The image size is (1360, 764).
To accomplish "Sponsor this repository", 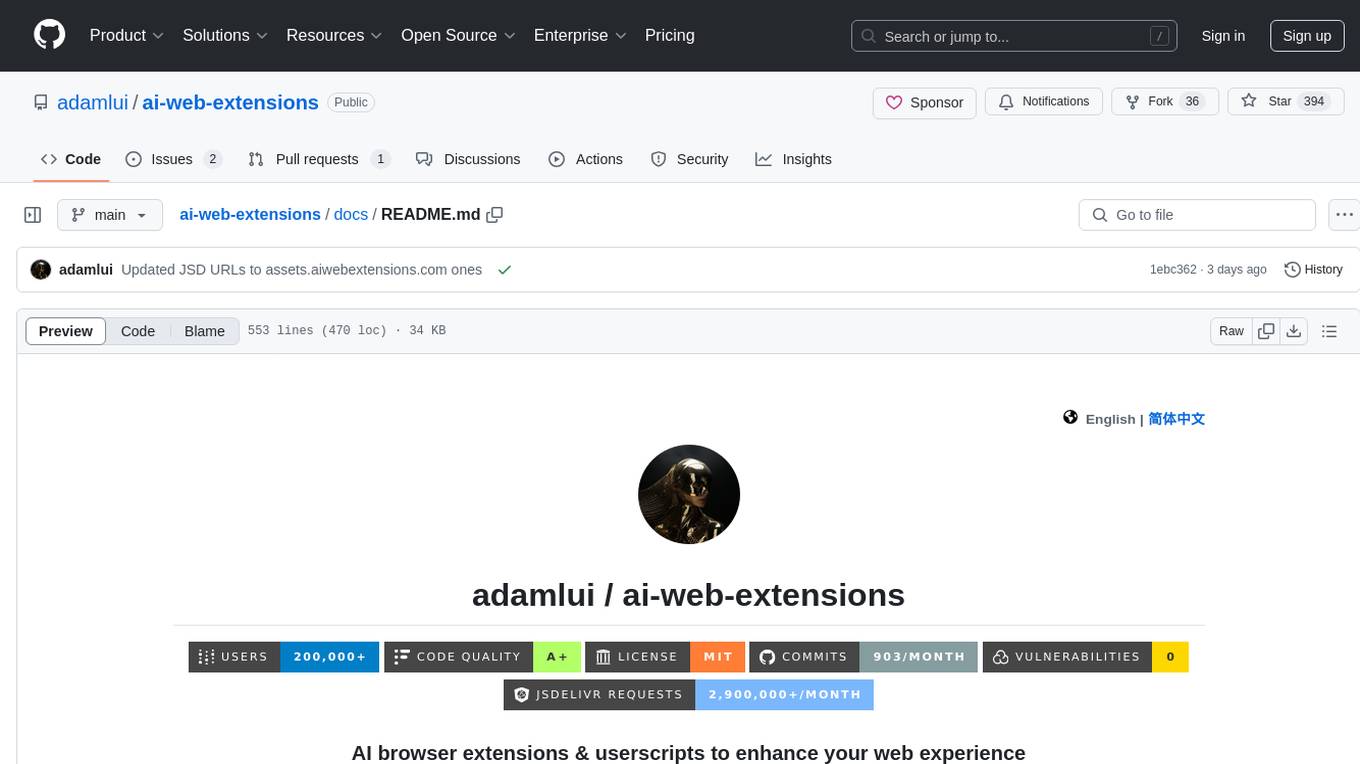I will click(x=925, y=102).
